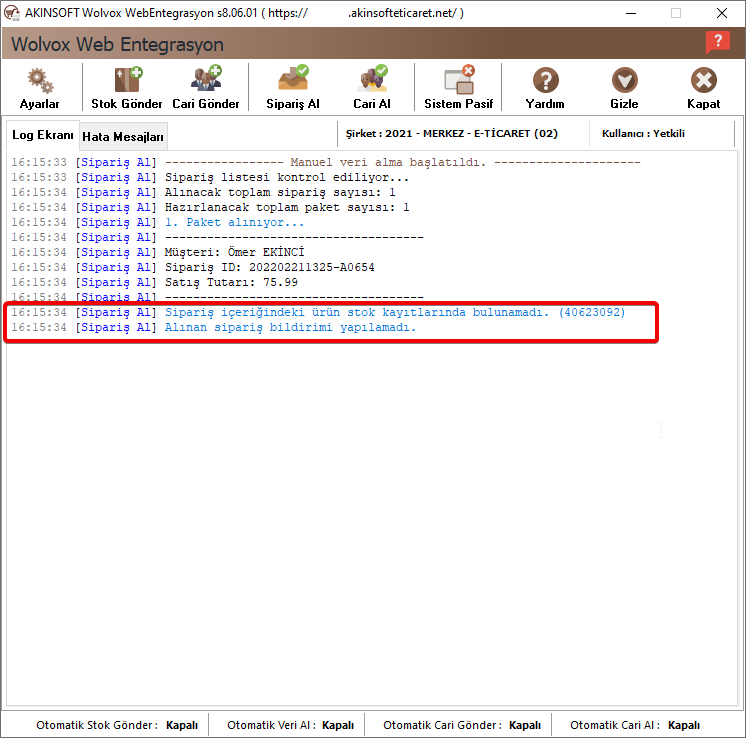Close window with title bar X
Viewport: 746px width, 738px height.
[722, 13]
